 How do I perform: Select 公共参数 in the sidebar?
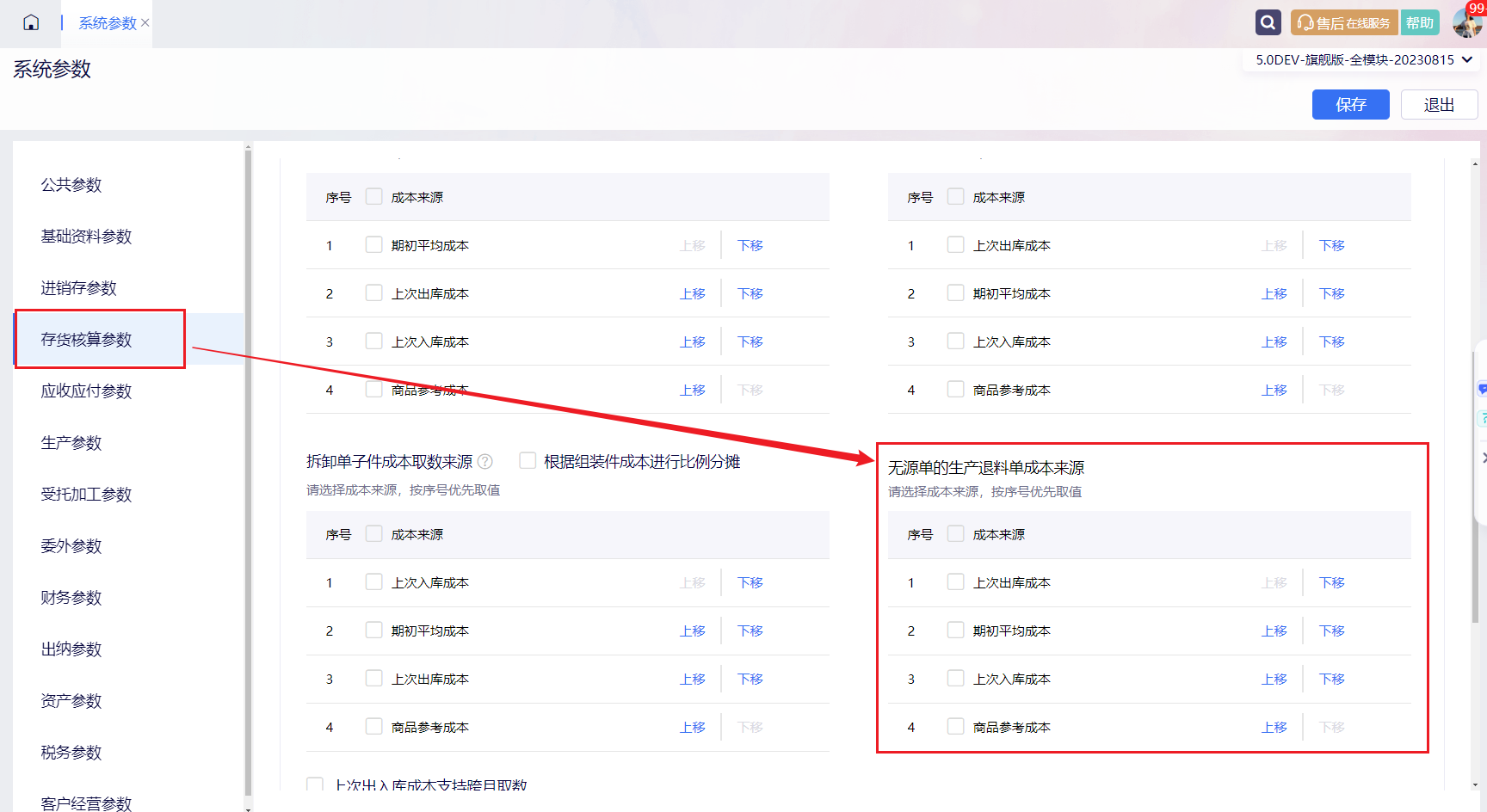(71, 185)
